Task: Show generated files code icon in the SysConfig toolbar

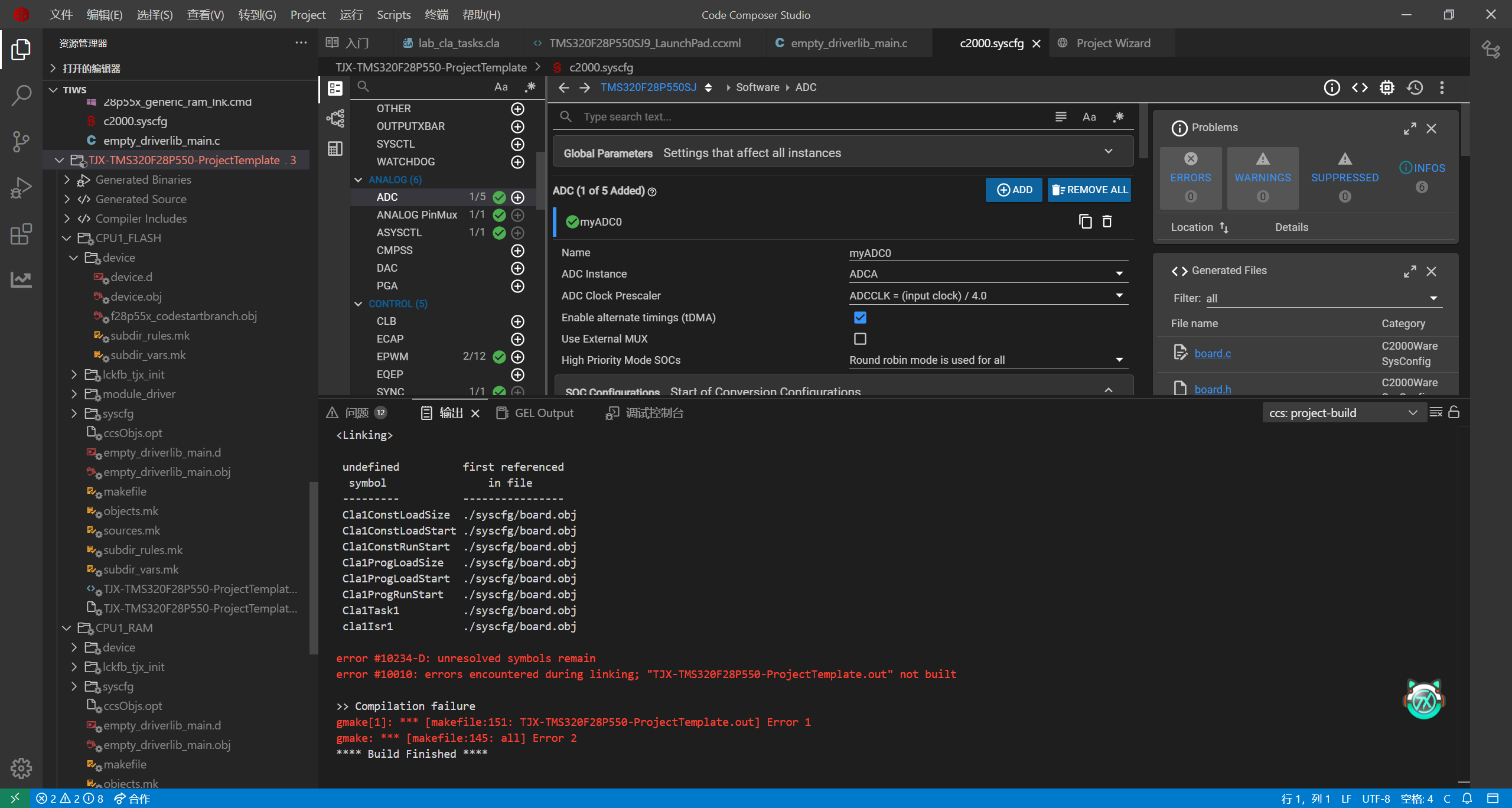Action: pyautogui.click(x=1360, y=87)
